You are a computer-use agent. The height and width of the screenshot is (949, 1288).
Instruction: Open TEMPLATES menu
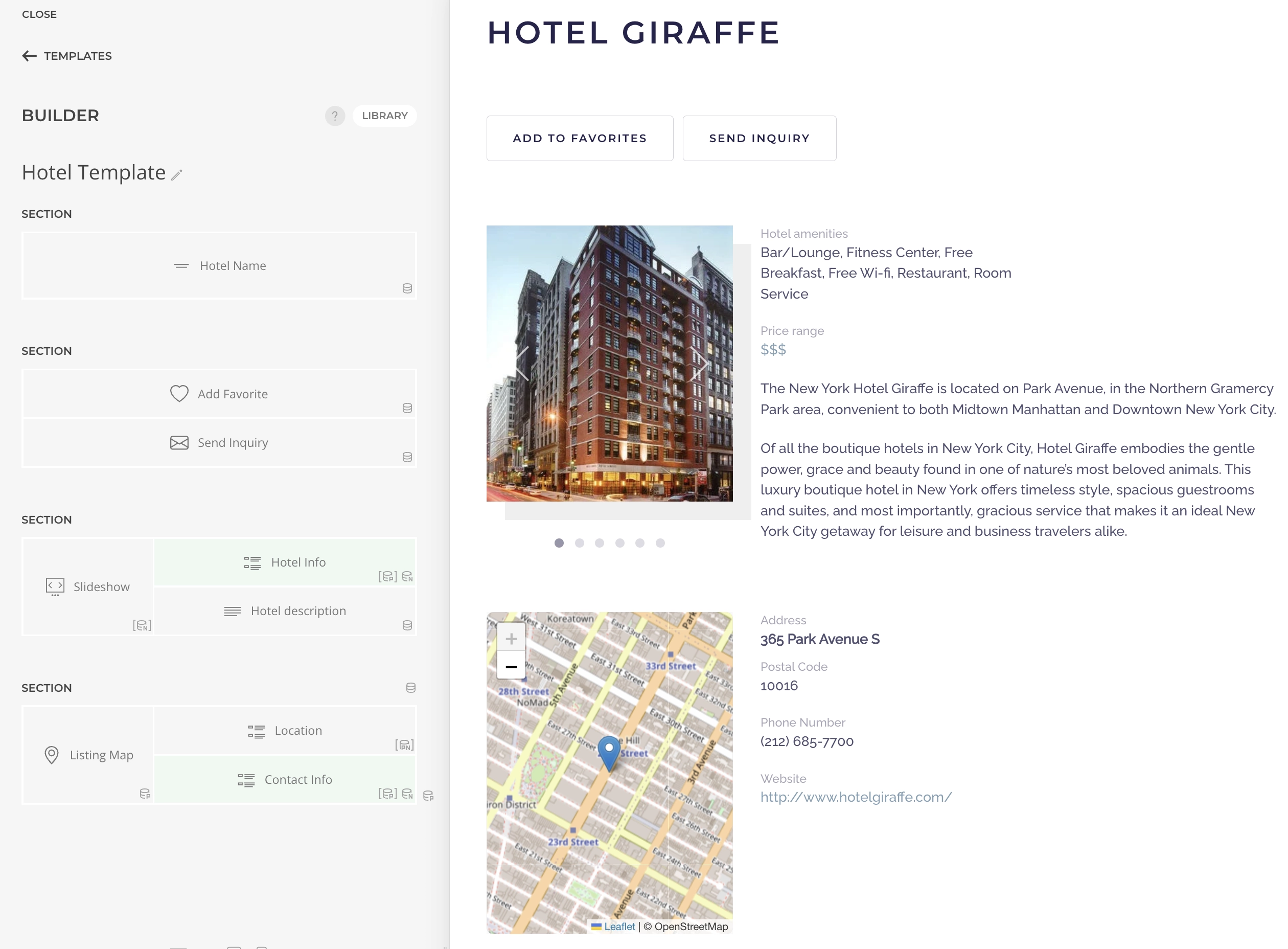[x=67, y=56]
